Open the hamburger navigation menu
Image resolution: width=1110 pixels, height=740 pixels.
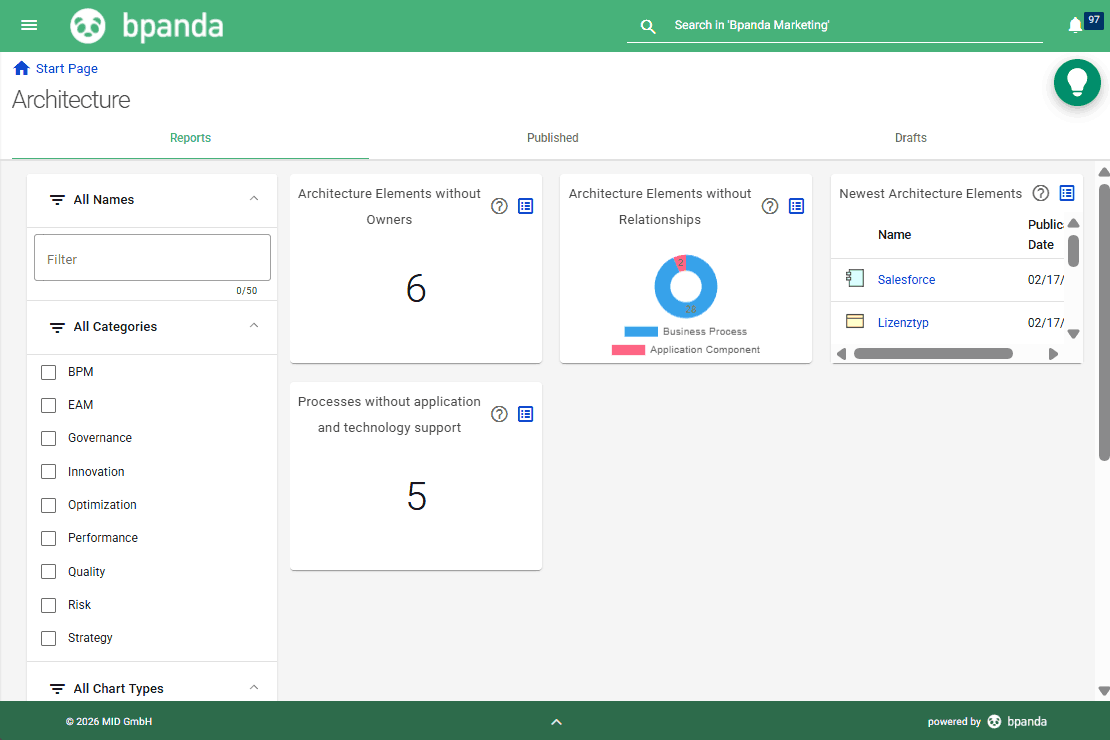pos(28,25)
